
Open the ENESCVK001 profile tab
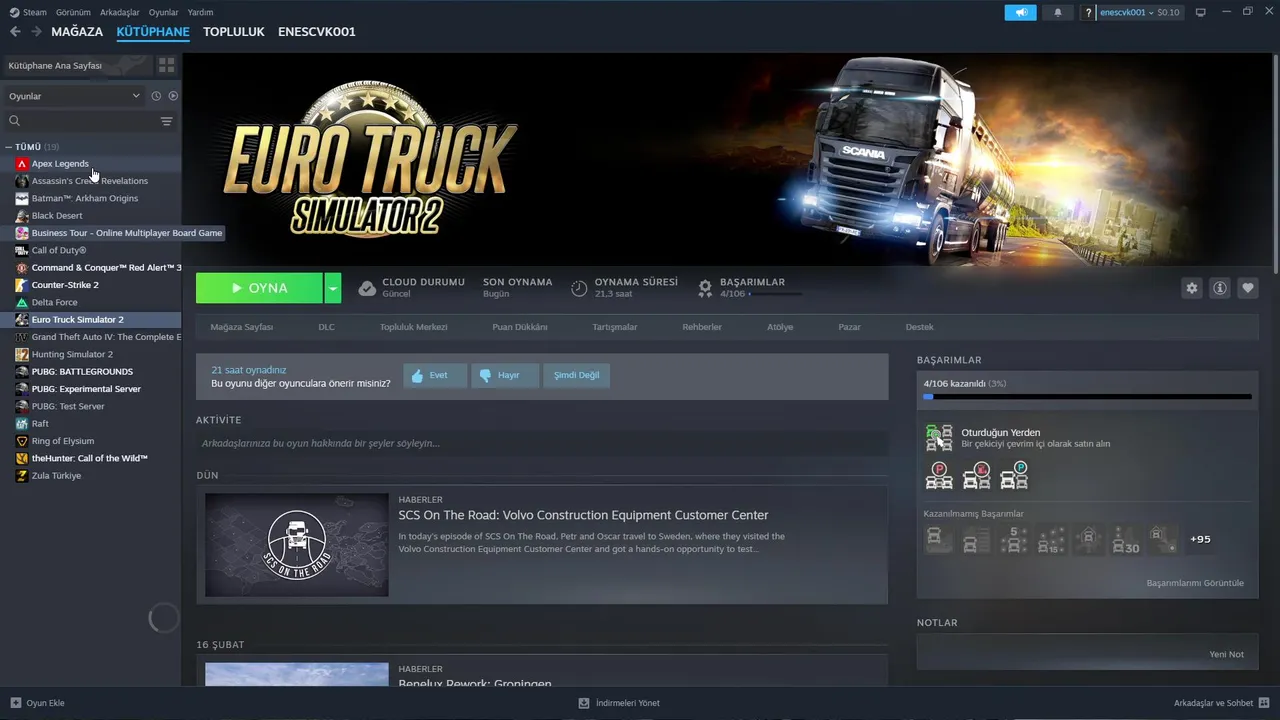[x=317, y=32]
